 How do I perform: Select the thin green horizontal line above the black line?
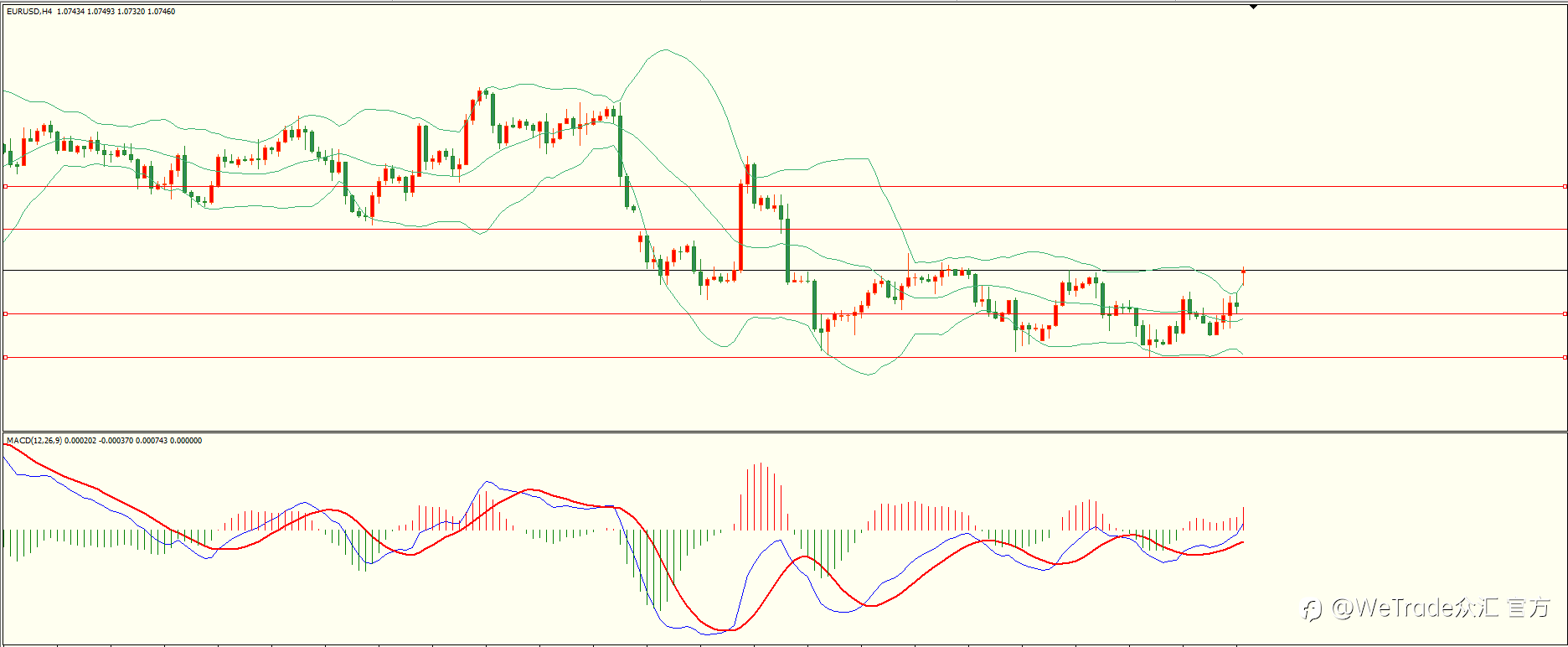[784, 229]
